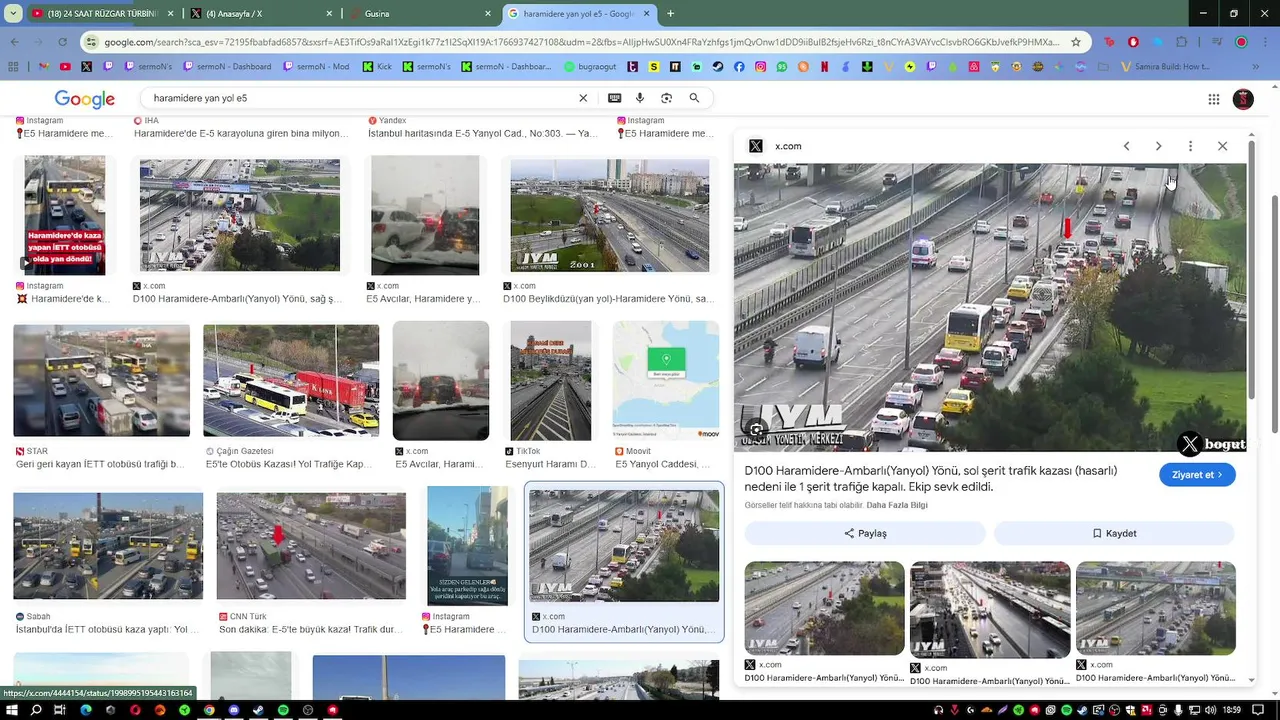Open the bookmarks apps grid icon
This screenshot has height=720, width=1280.
pos(13,67)
